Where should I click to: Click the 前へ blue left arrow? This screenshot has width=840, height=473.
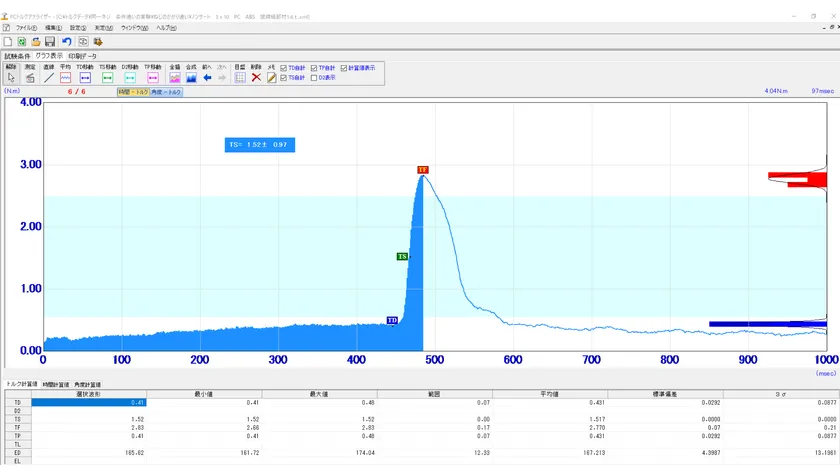point(208,77)
